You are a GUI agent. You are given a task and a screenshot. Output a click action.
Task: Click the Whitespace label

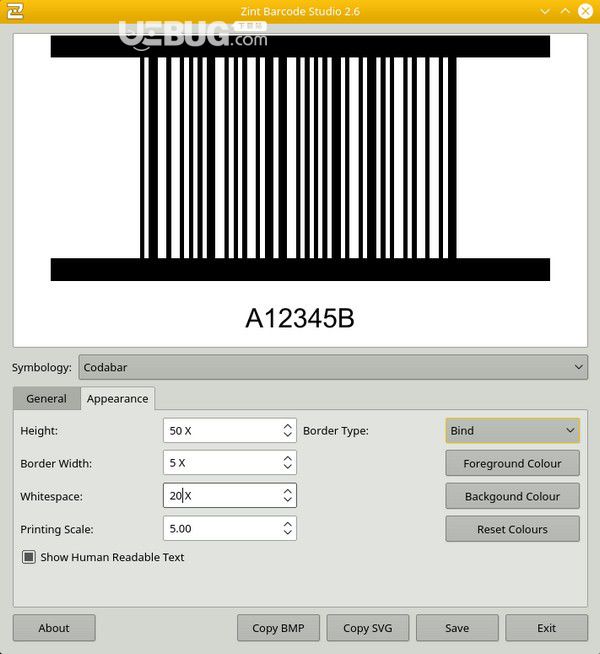51,496
